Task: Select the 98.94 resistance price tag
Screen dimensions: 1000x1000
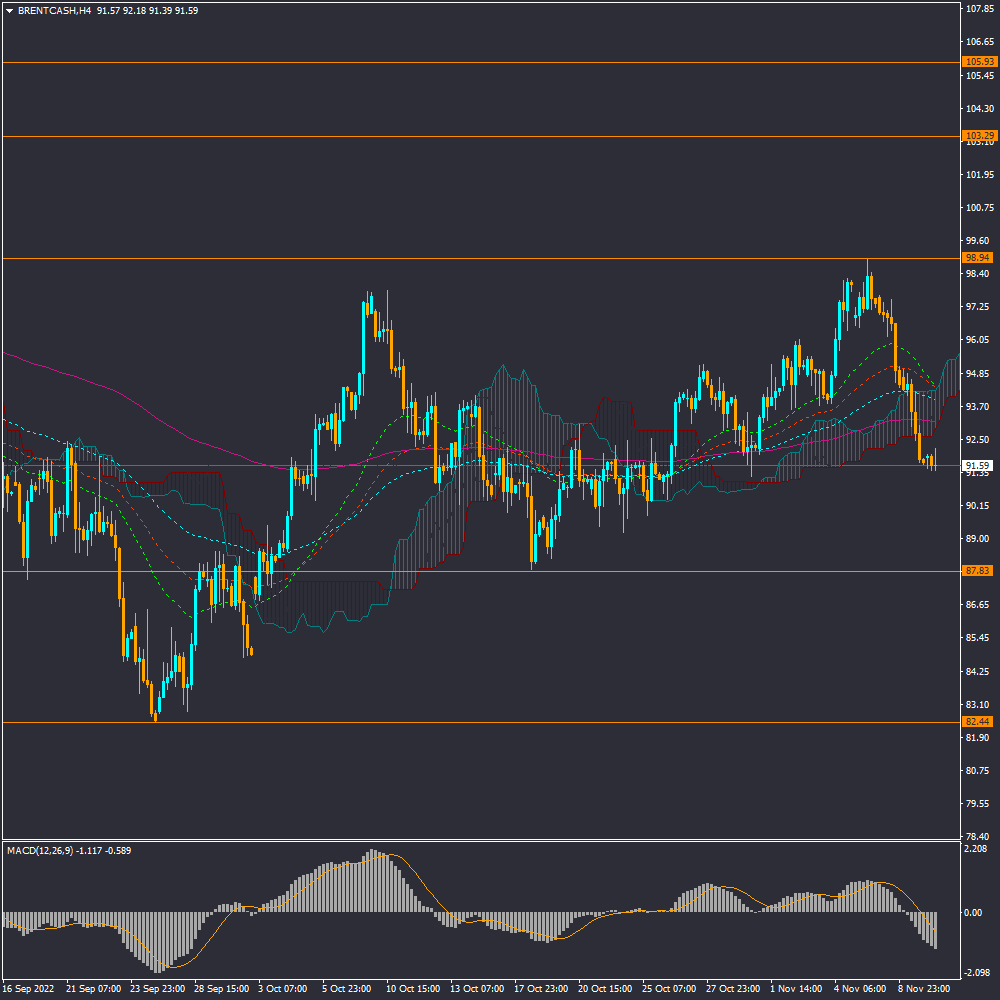Action: coord(977,258)
